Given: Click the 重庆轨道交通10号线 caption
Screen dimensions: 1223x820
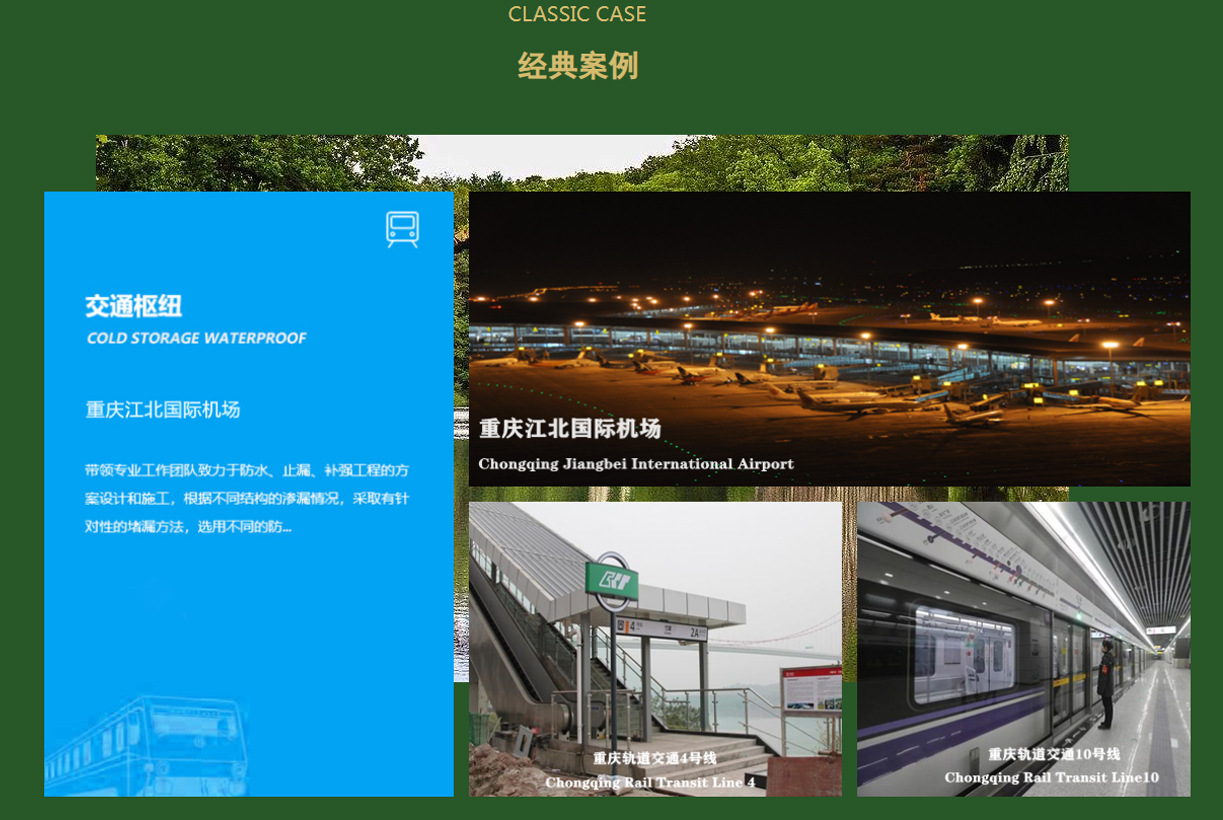Looking at the screenshot, I should tap(1054, 754).
